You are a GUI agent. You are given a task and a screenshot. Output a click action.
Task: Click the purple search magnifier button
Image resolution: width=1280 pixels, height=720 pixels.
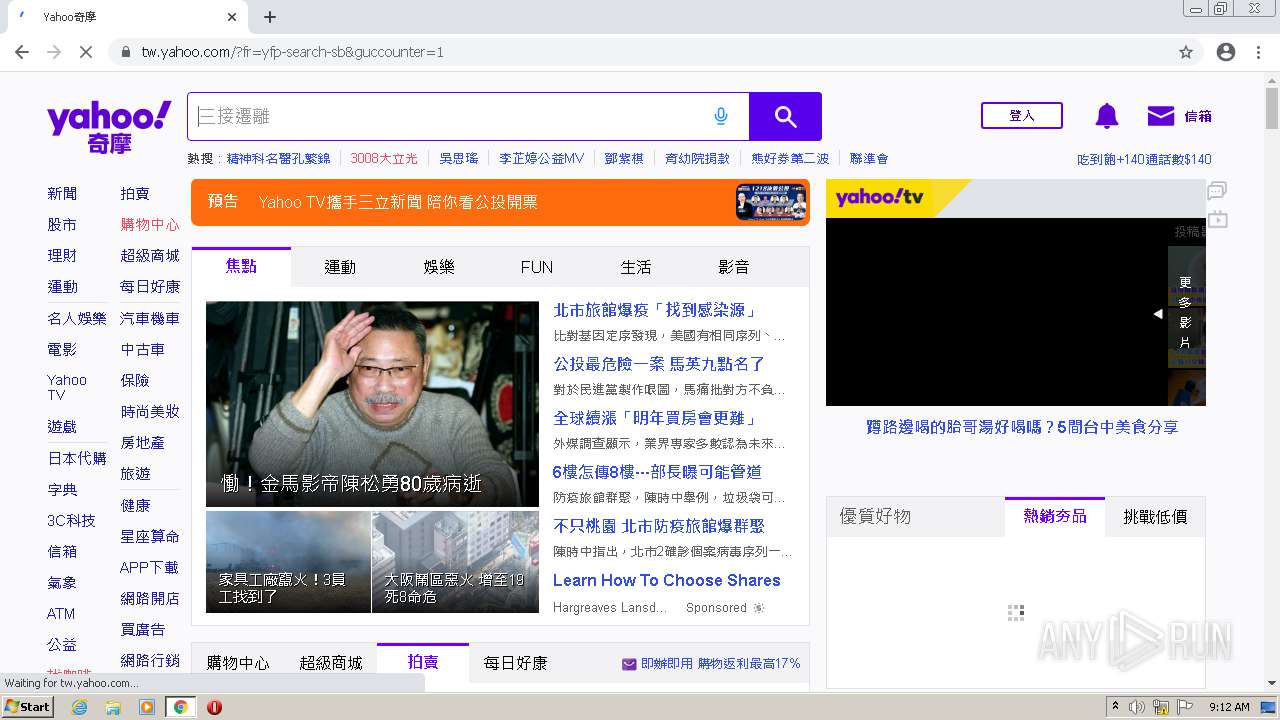785,117
